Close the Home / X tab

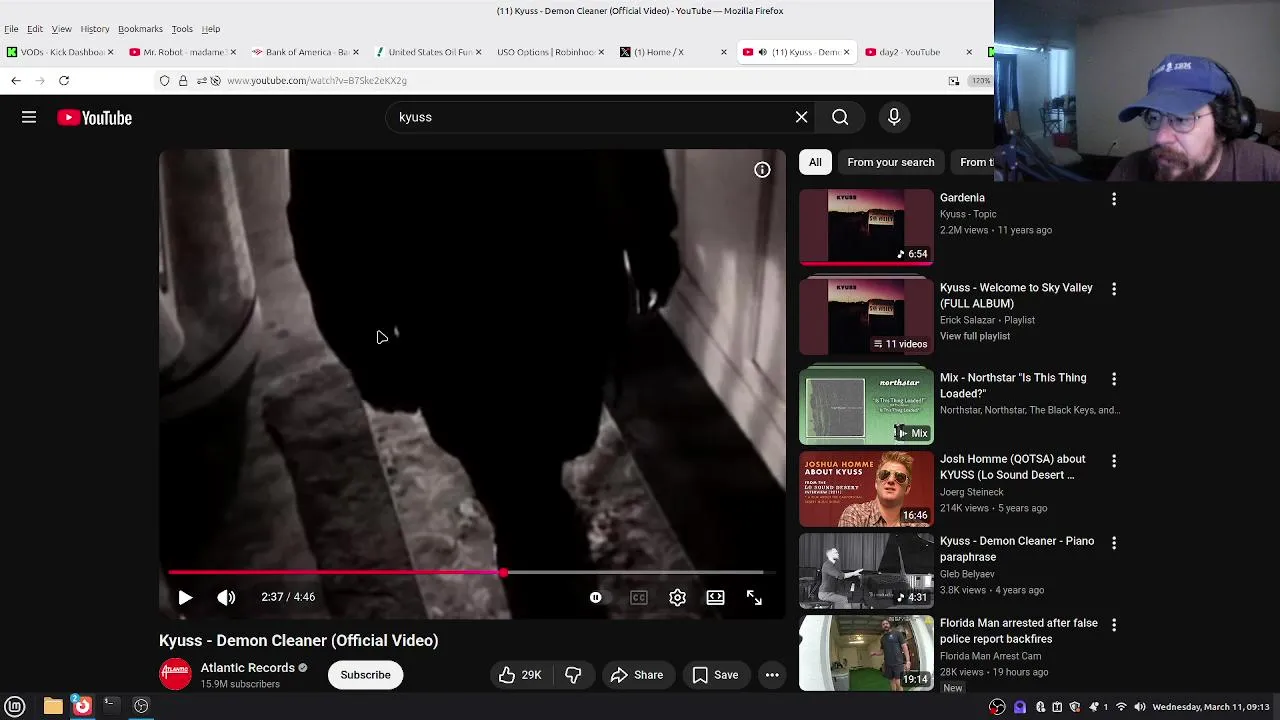tap(724, 52)
